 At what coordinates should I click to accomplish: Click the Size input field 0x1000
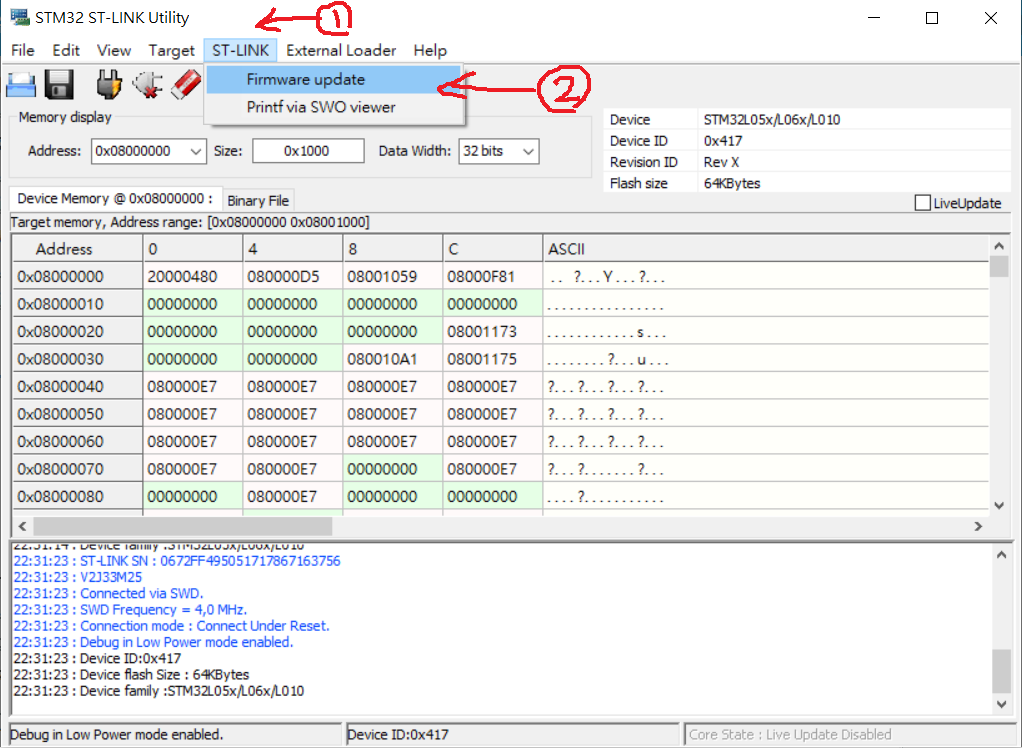coord(308,151)
